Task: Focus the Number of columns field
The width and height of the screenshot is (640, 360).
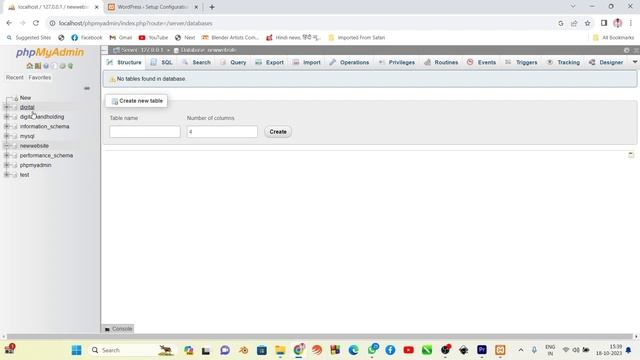Action: [x=222, y=132]
